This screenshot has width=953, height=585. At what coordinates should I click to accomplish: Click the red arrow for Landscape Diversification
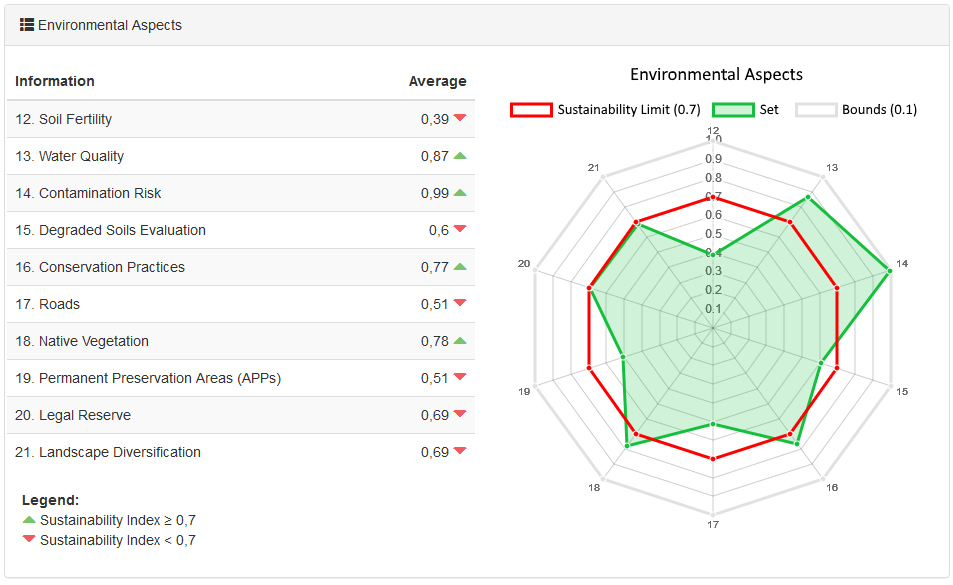(460, 451)
